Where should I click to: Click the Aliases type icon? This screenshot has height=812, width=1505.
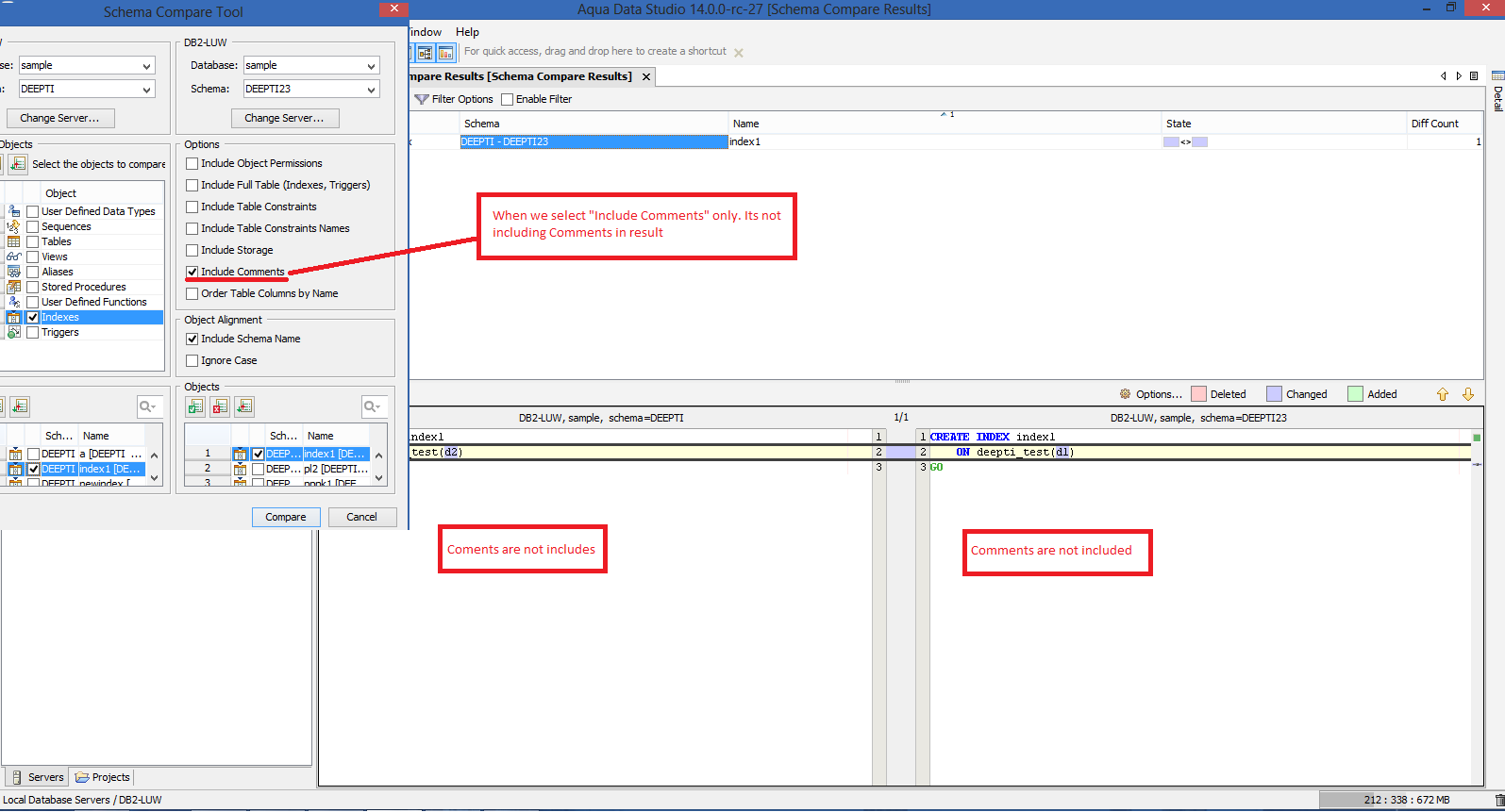(x=14, y=272)
